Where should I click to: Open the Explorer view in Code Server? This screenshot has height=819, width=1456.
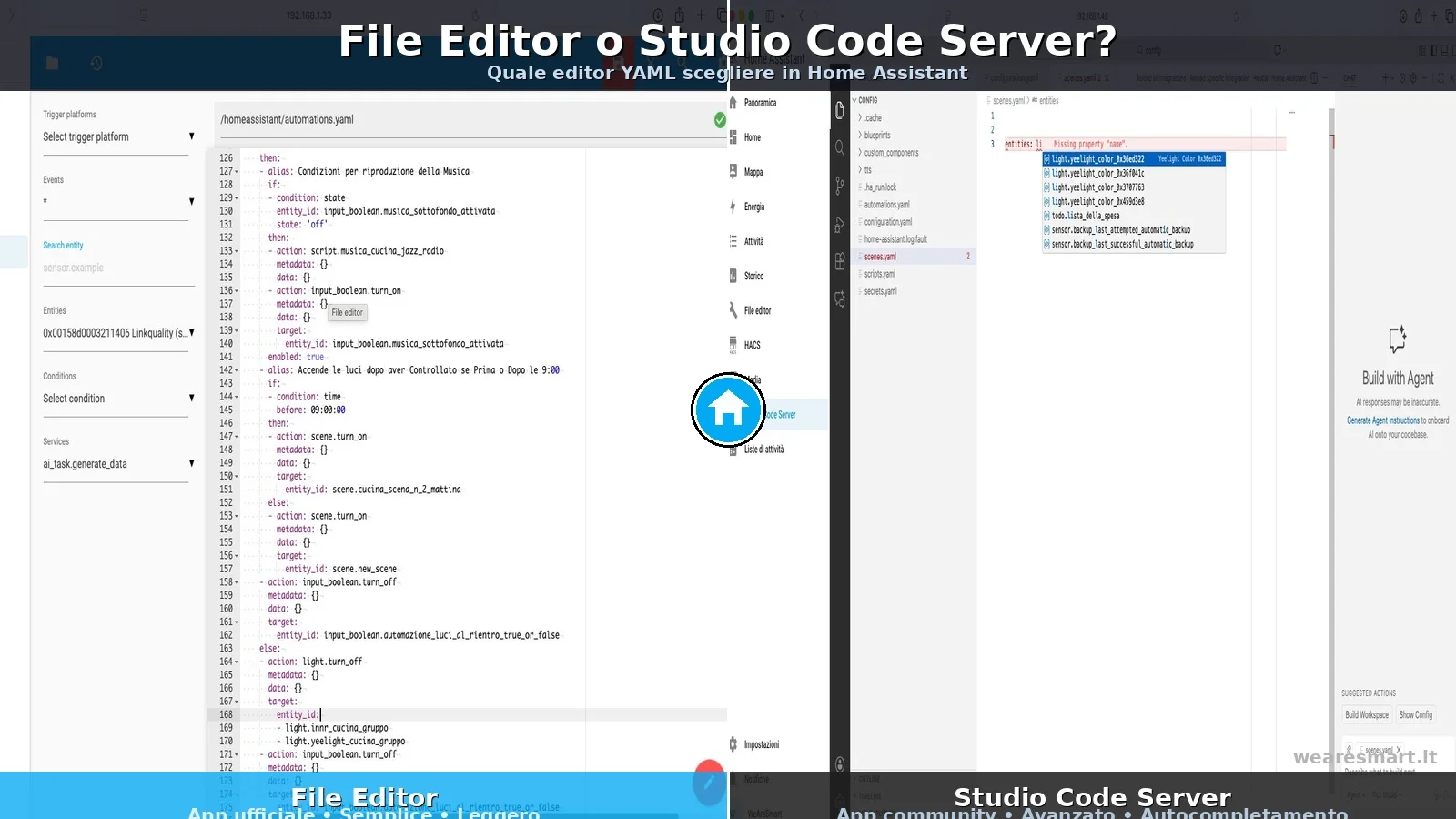[x=839, y=111]
